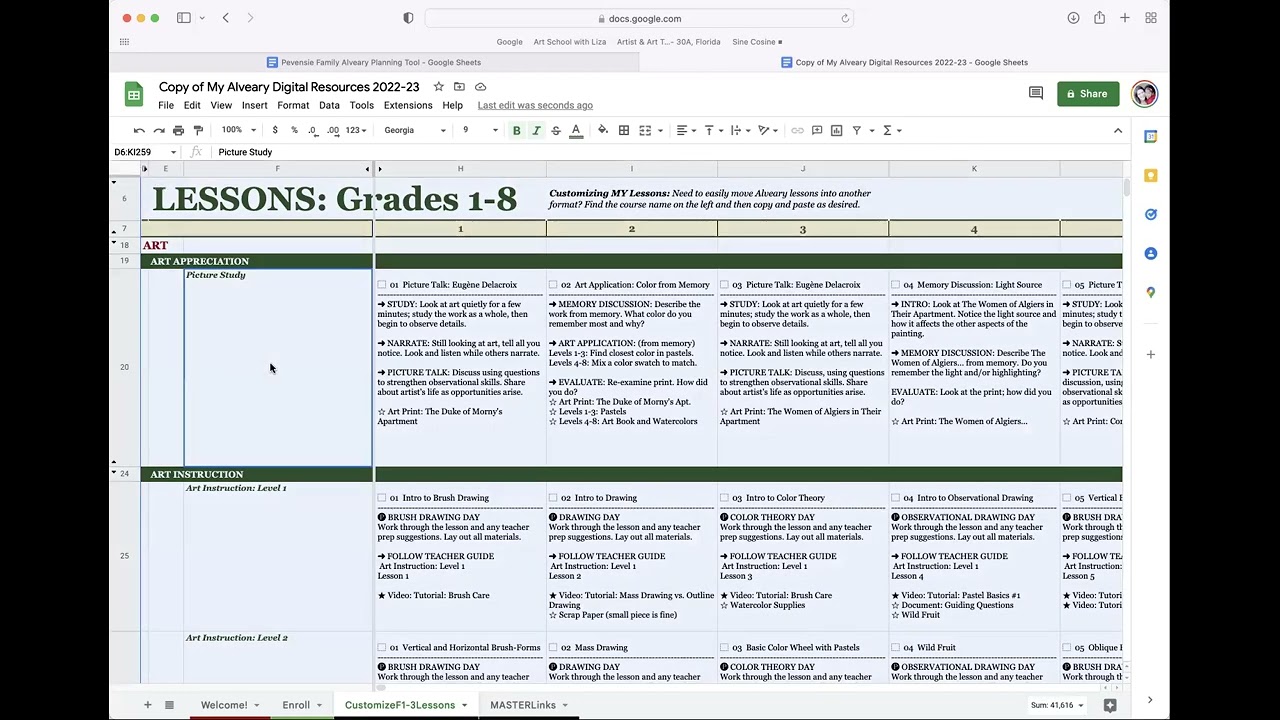The width and height of the screenshot is (1280, 720).
Task: Show all sheets list
Action: pyautogui.click(x=169, y=705)
